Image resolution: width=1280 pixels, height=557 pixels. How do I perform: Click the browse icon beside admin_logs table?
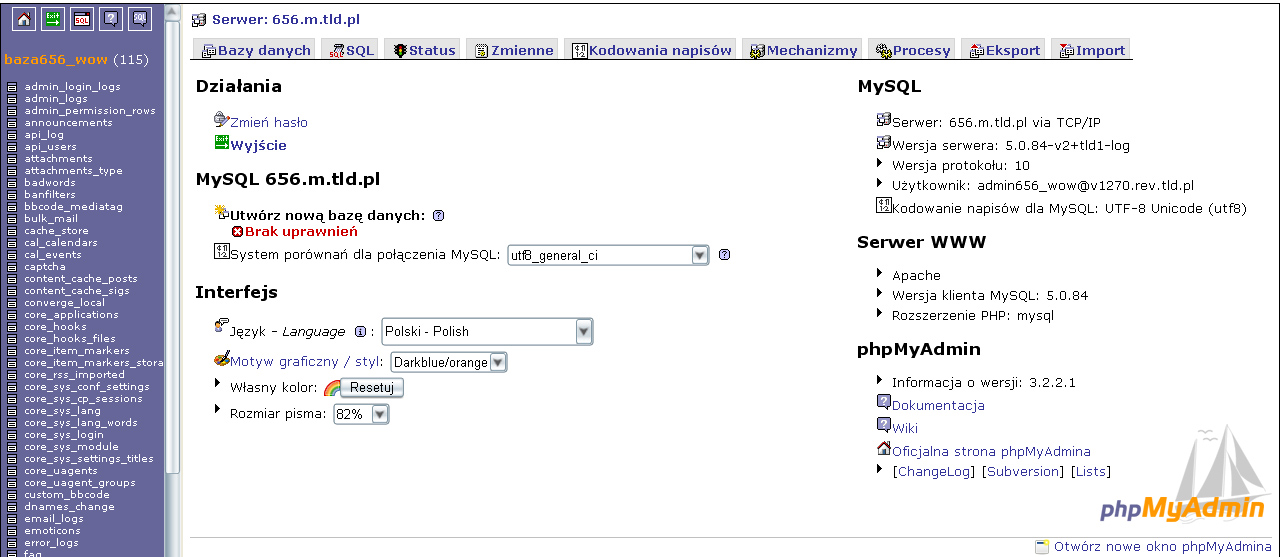(12, 99)
